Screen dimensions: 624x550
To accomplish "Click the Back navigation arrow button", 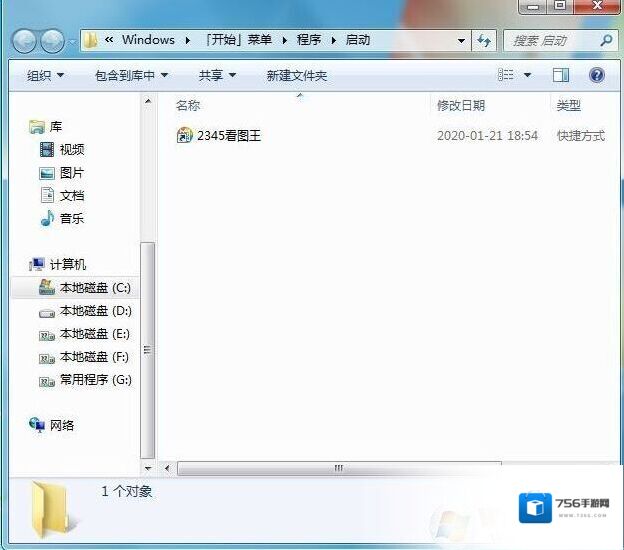I will 25,41.
